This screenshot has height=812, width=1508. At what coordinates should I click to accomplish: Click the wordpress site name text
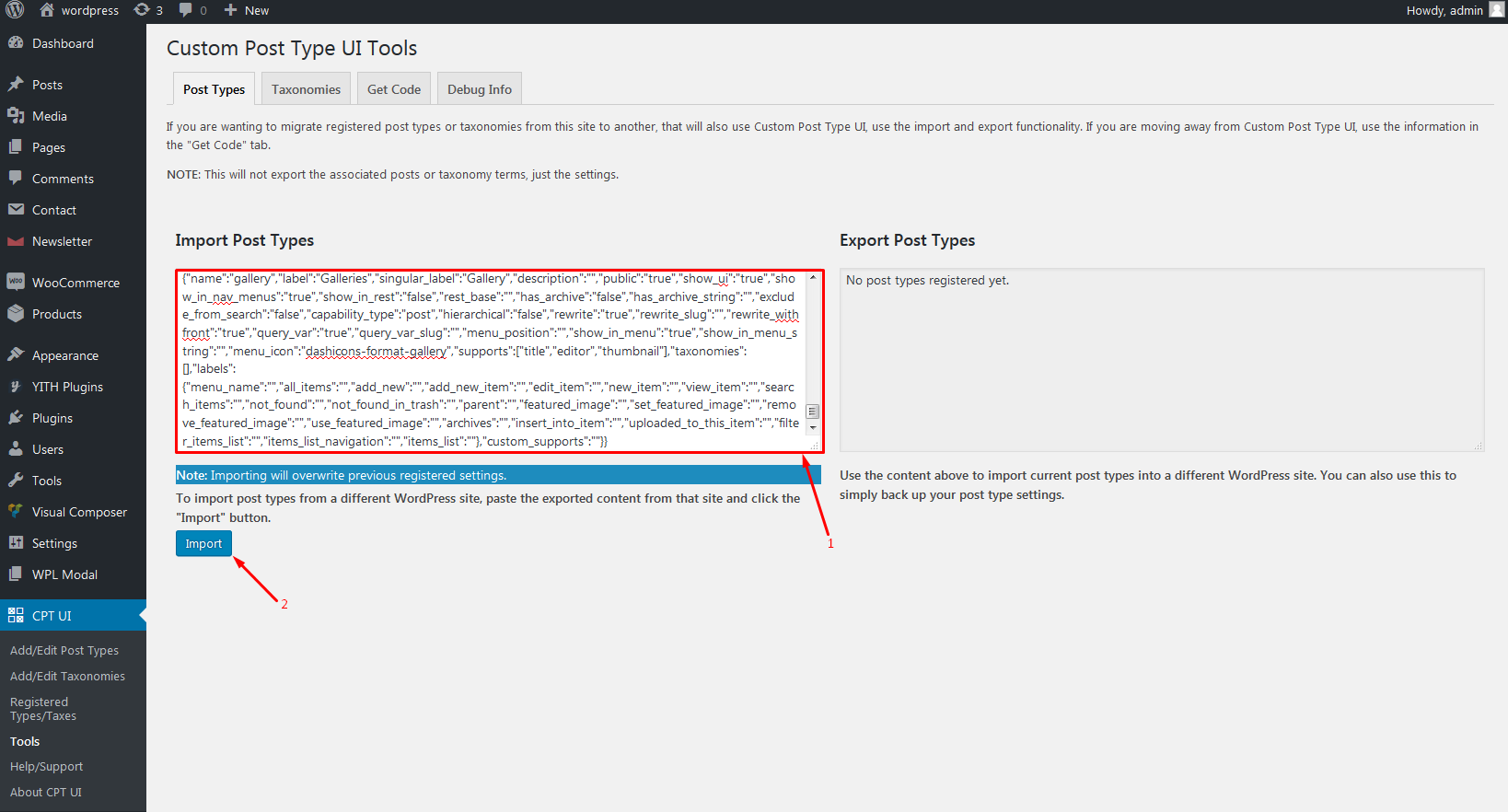tap(90, 10)
